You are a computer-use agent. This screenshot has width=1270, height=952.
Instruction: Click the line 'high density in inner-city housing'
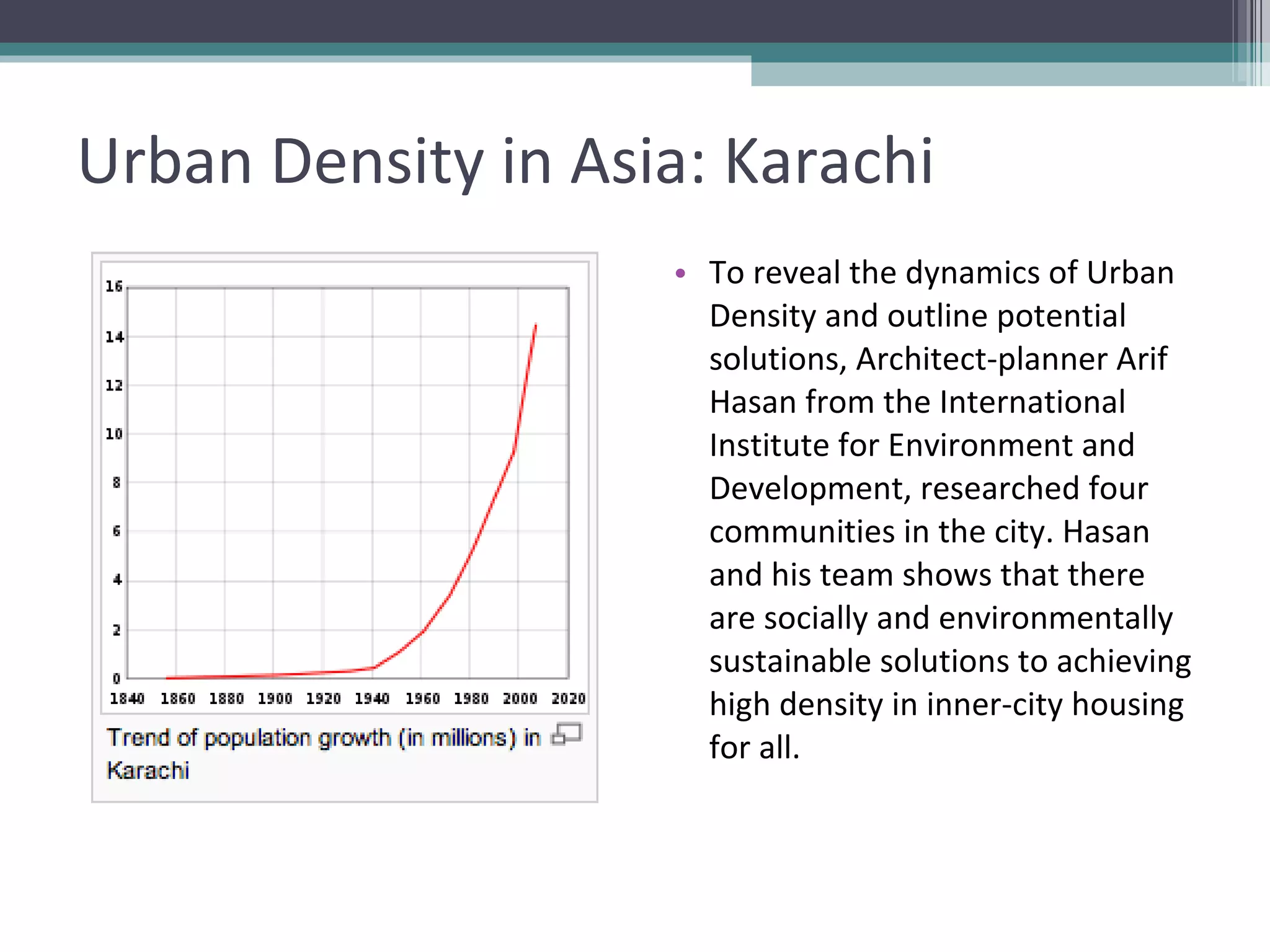pos(946,705)
